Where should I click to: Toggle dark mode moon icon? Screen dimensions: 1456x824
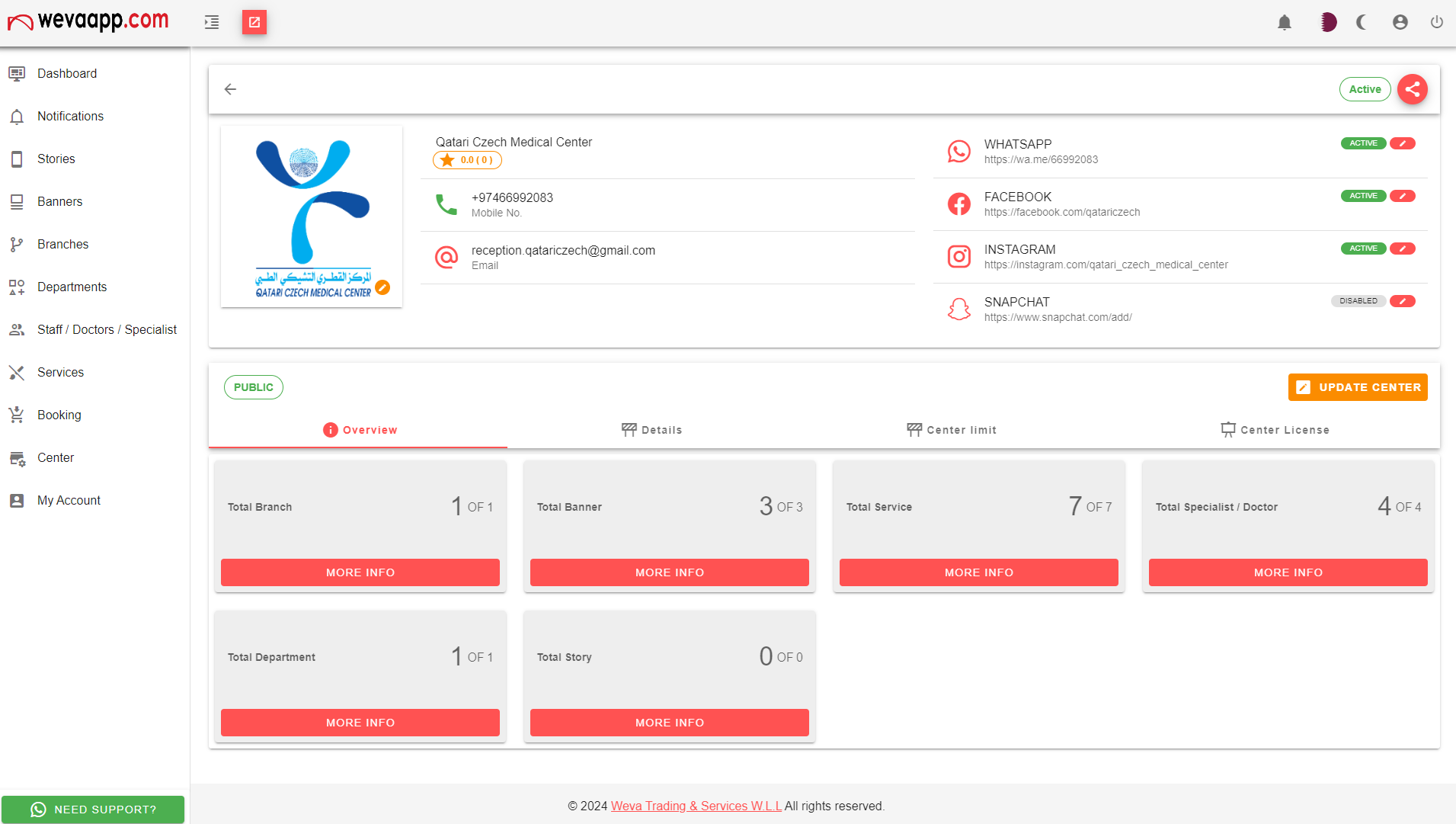[1362, 22]
